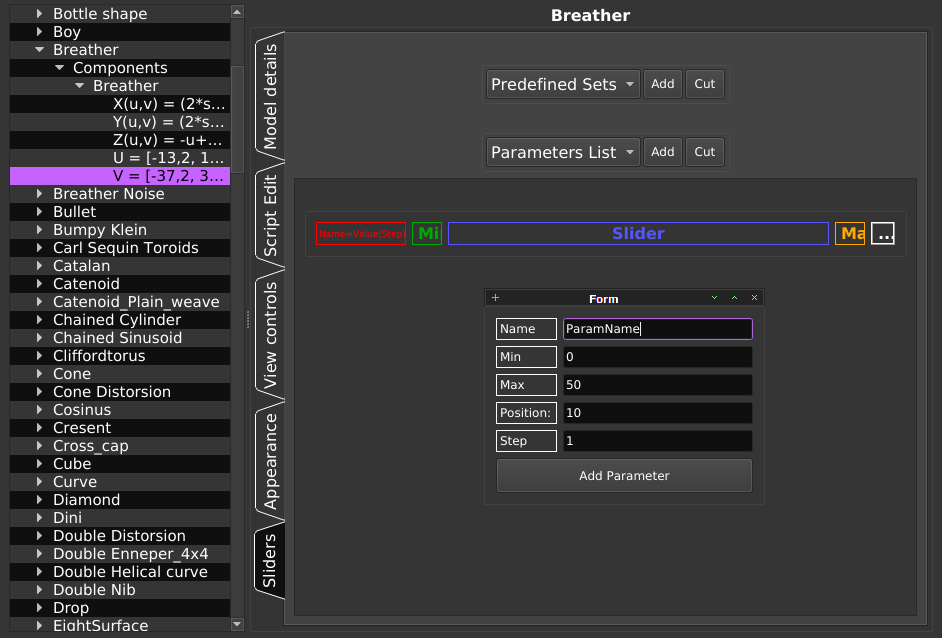942x638 pixels.
Task: Select the Appearance tab
Action: 270,461
